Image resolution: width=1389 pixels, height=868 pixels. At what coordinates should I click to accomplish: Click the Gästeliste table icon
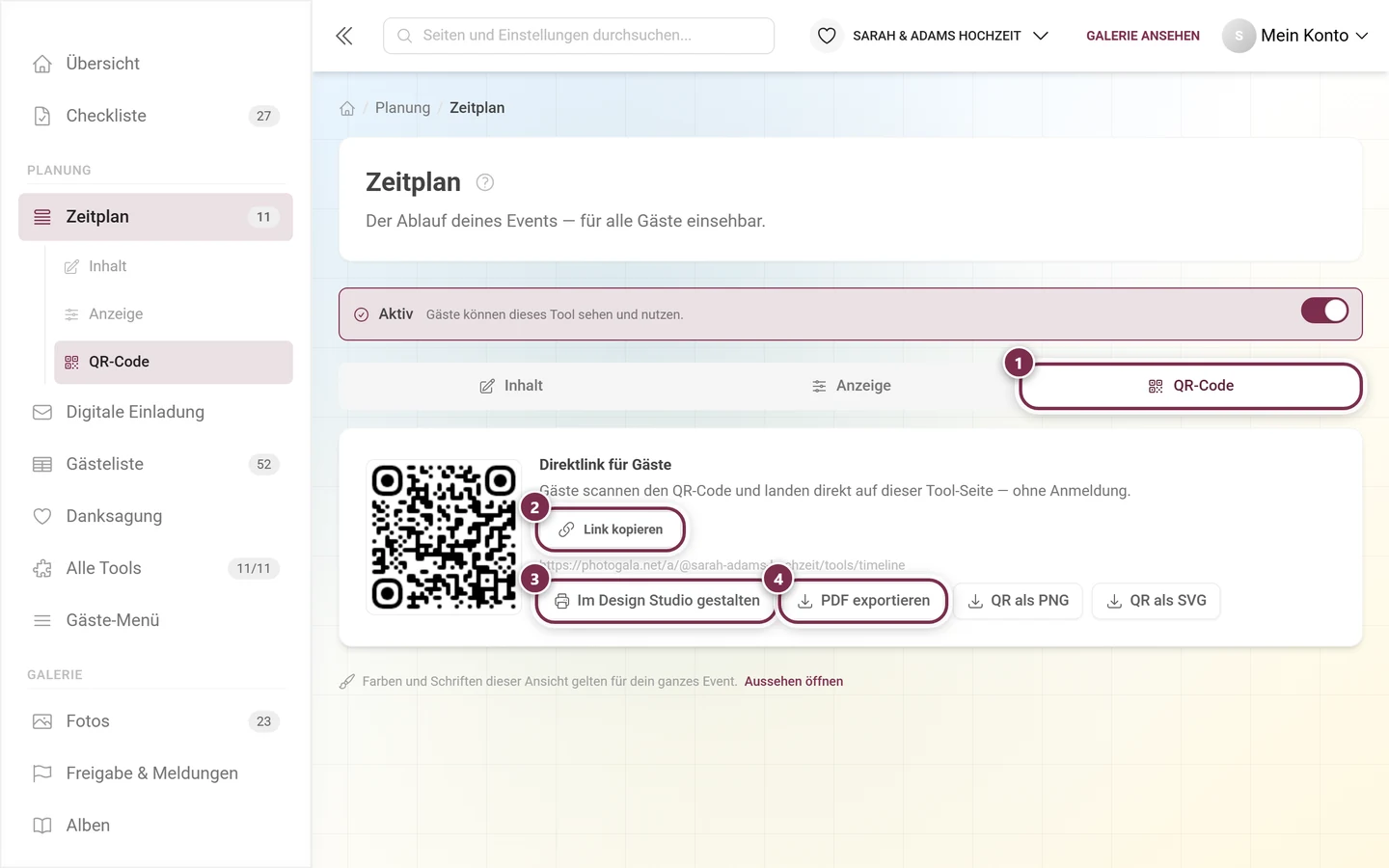coord(42,464)
